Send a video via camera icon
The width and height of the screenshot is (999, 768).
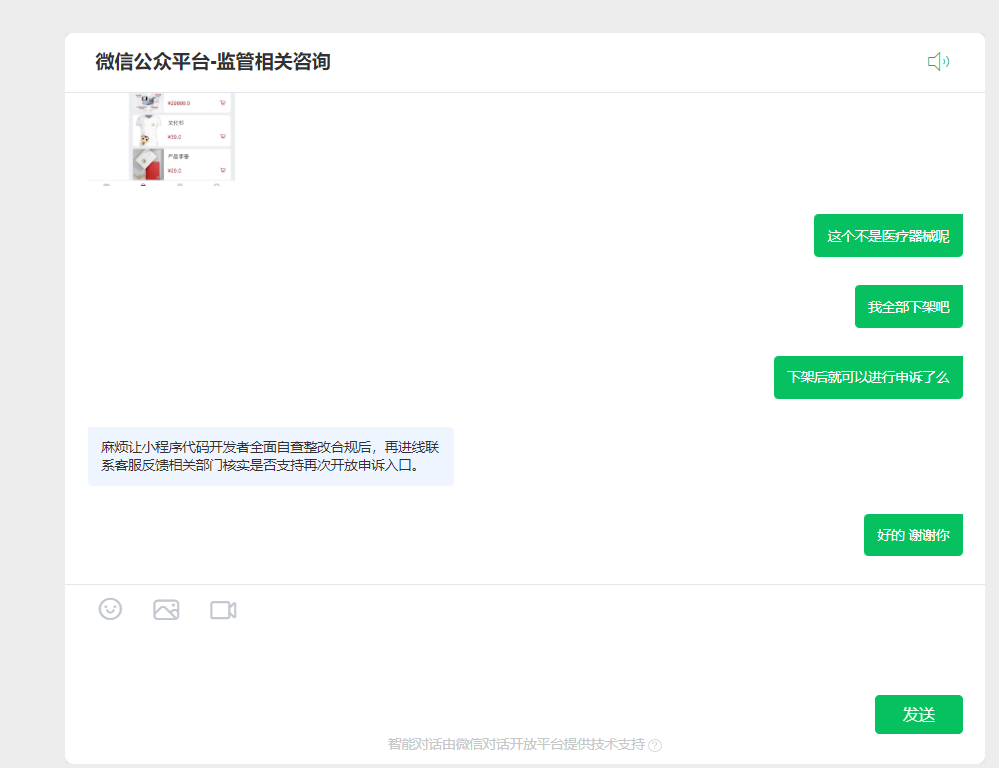(223, 610)
